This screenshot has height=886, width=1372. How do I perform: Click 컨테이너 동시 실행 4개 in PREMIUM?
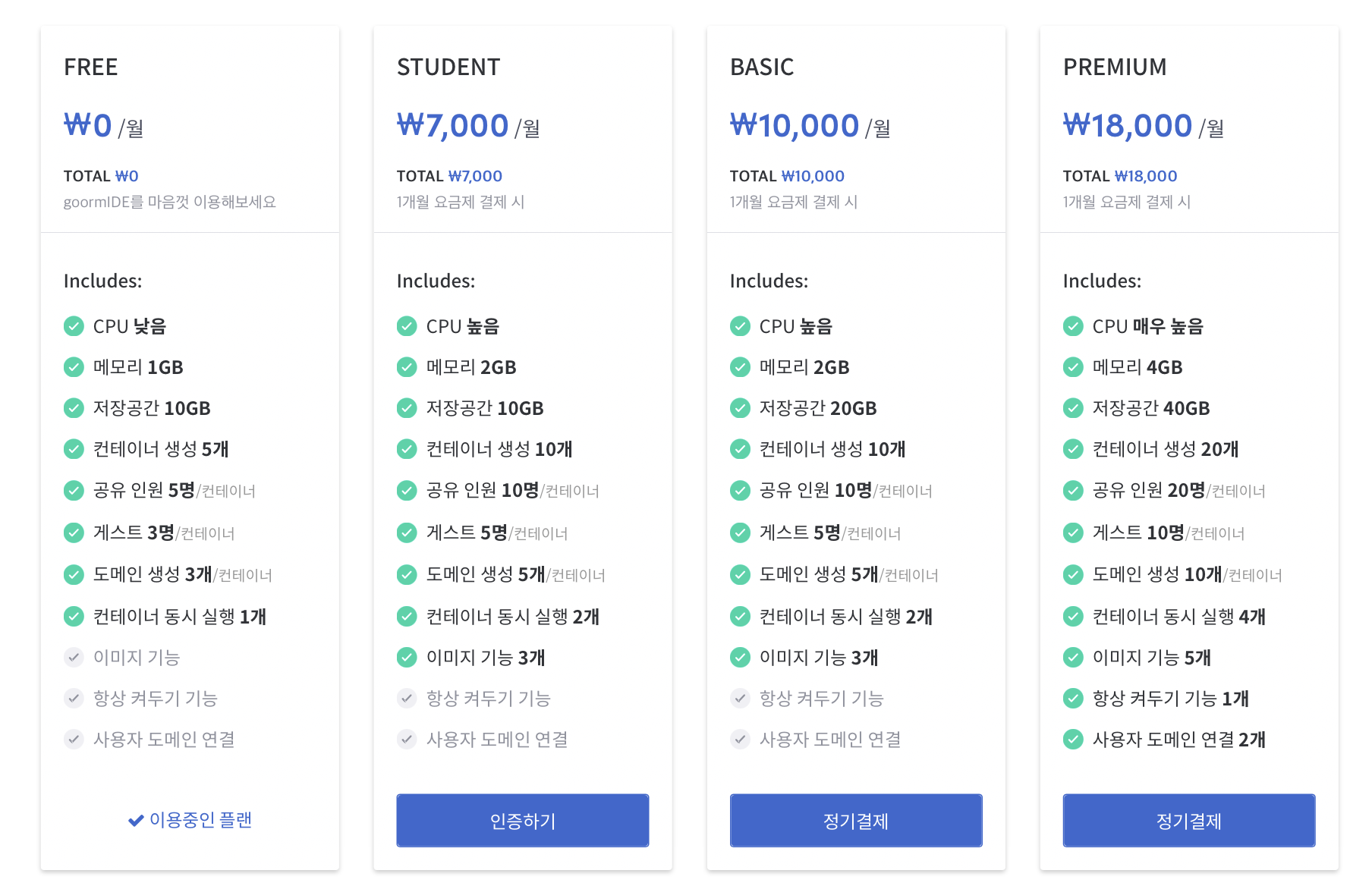[x=1178, y=616]
